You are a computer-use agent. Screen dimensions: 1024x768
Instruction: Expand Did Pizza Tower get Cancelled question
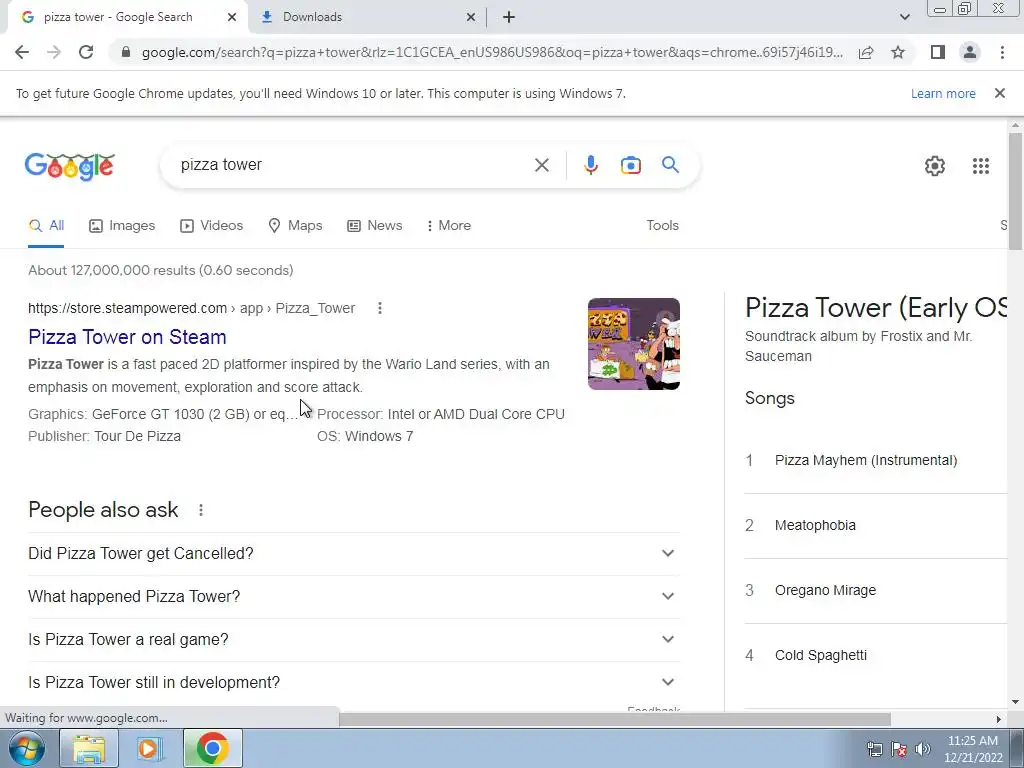pyautogui.click(x=353, y=554)
